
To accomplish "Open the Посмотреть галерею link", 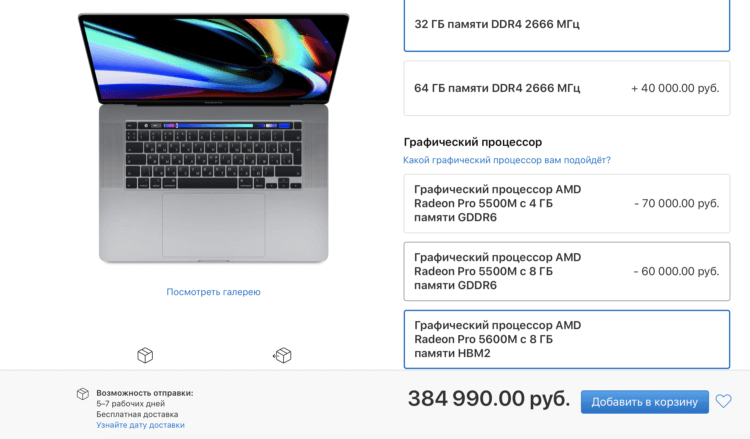I will pyautogui.click(x=213, y=292).
